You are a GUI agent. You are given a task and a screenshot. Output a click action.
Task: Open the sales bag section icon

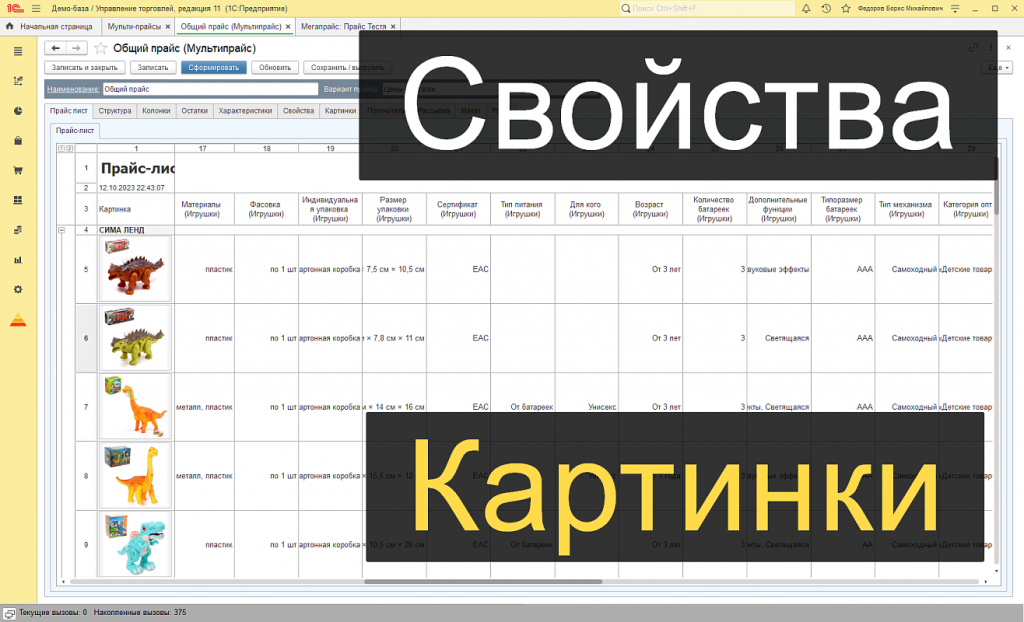[x=18, y=140]
